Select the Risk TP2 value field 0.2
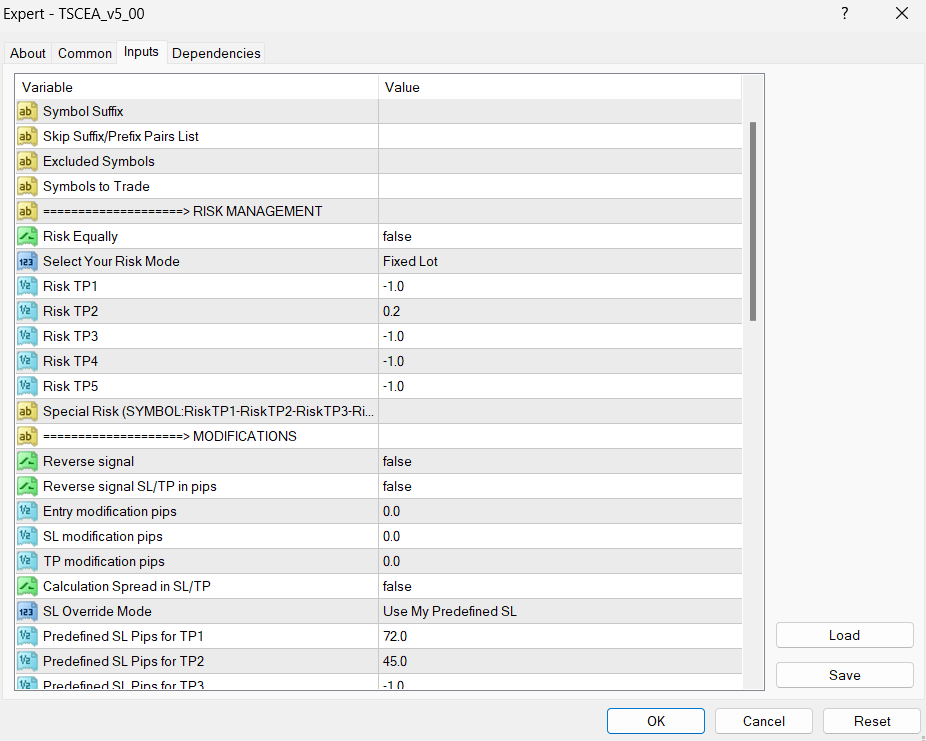Screen dimensions: 926x741 [x=560, y=311]
